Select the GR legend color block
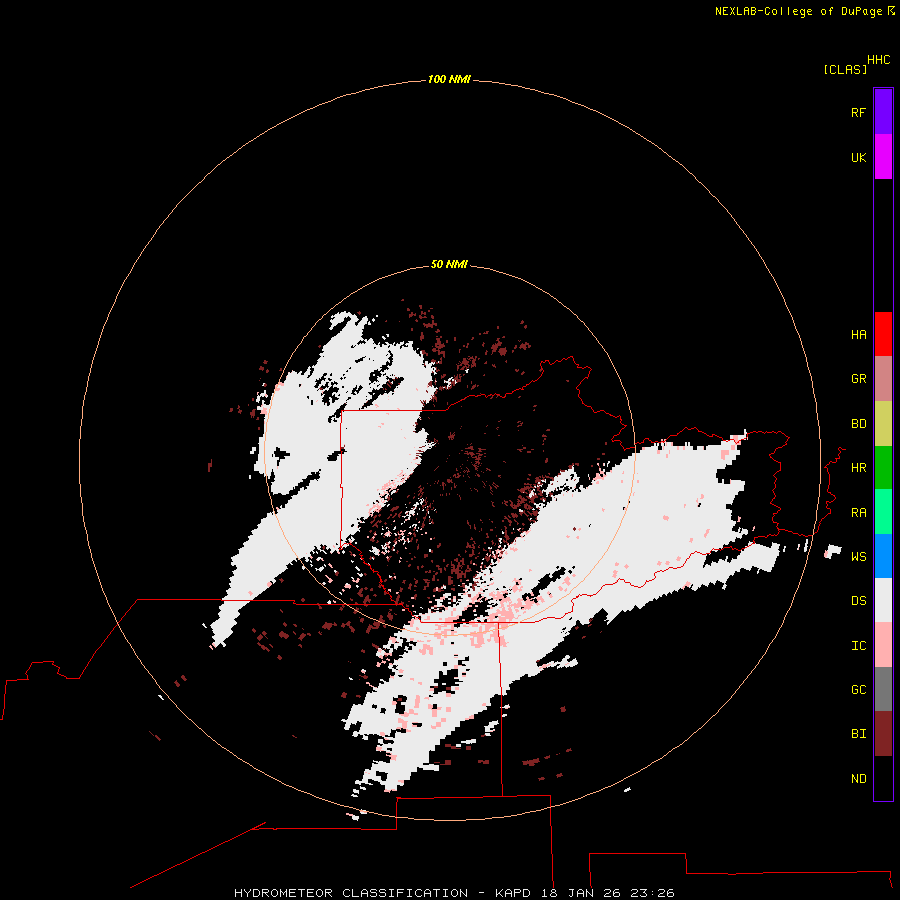This screenshot has width=900, height=900. pos(883,379)
